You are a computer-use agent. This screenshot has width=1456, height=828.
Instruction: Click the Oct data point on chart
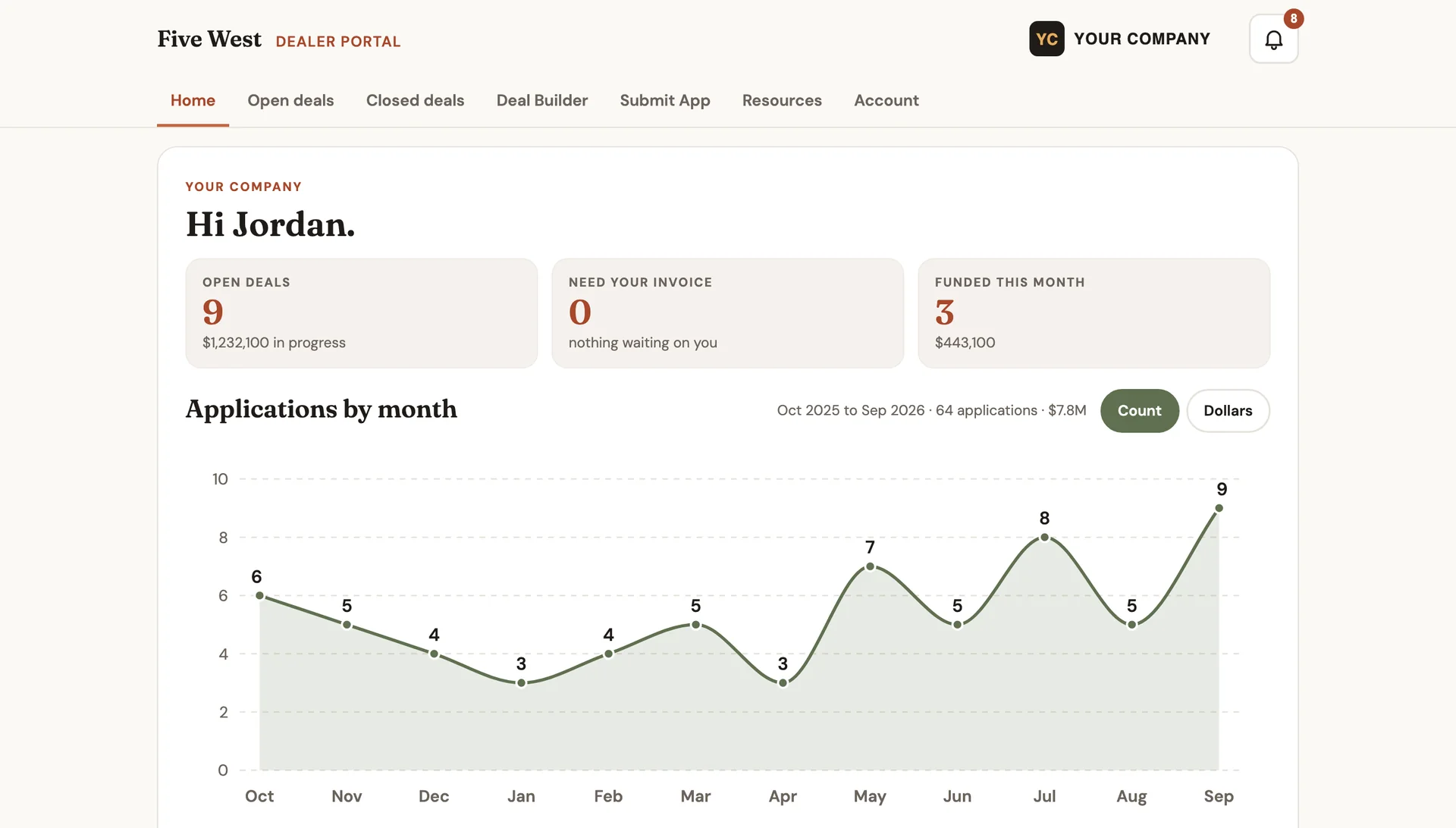click(x=259, y=596)
